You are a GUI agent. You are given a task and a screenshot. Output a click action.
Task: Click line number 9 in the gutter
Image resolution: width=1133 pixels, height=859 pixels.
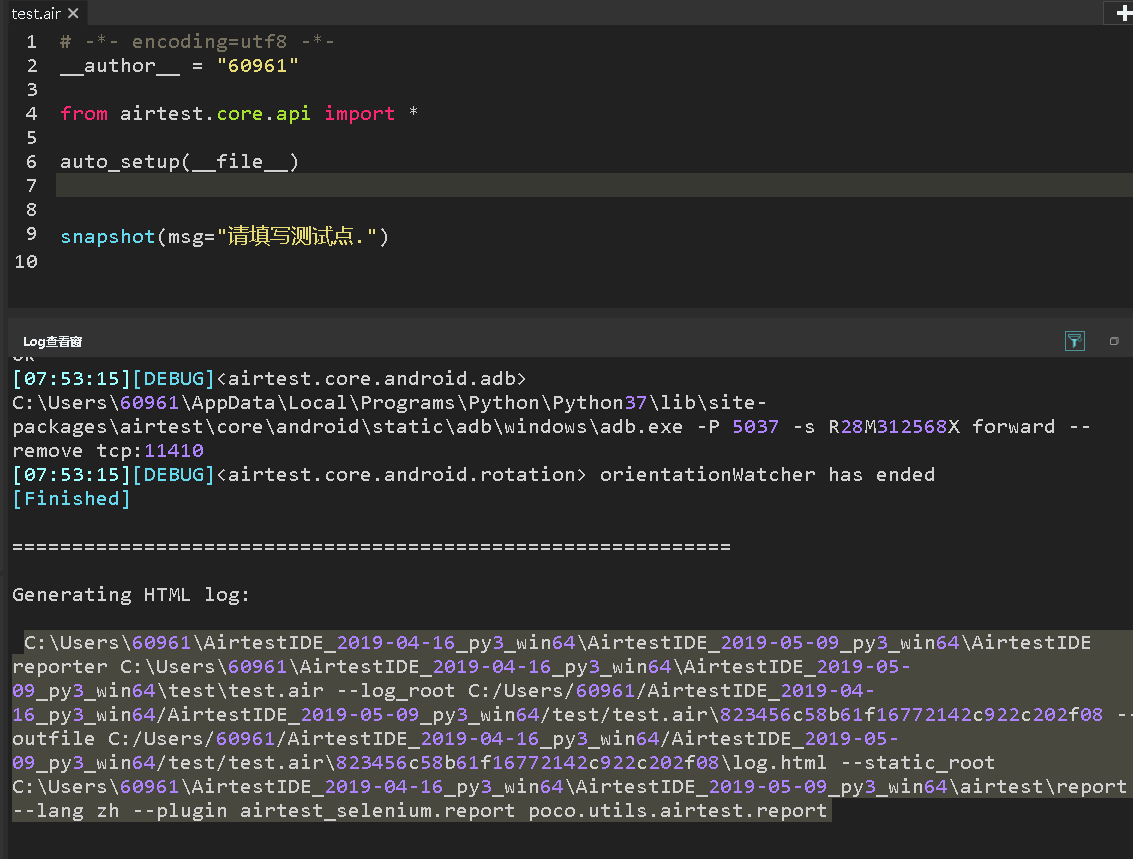tap(31, 234)
